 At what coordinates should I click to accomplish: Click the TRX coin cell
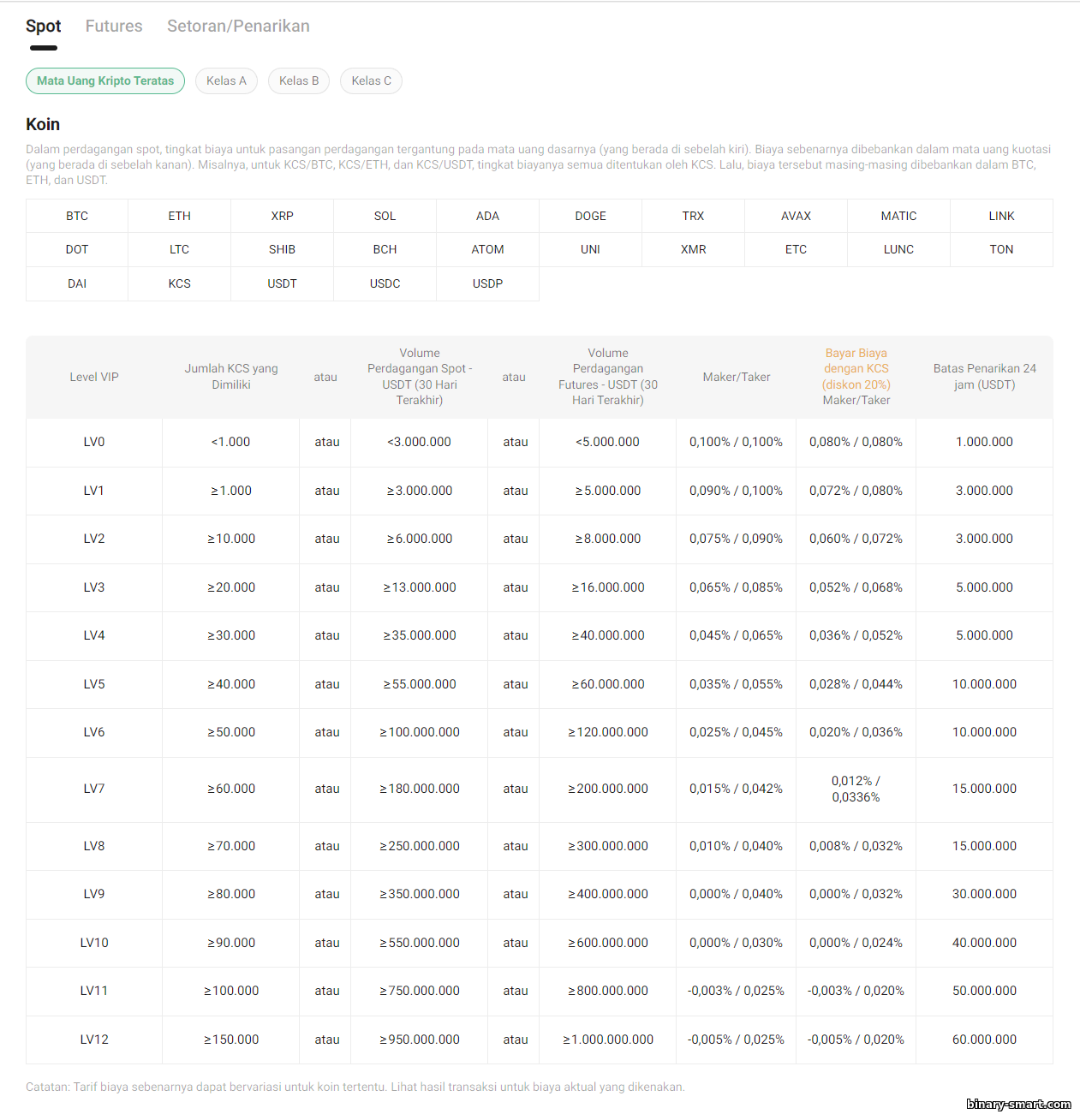694,216
